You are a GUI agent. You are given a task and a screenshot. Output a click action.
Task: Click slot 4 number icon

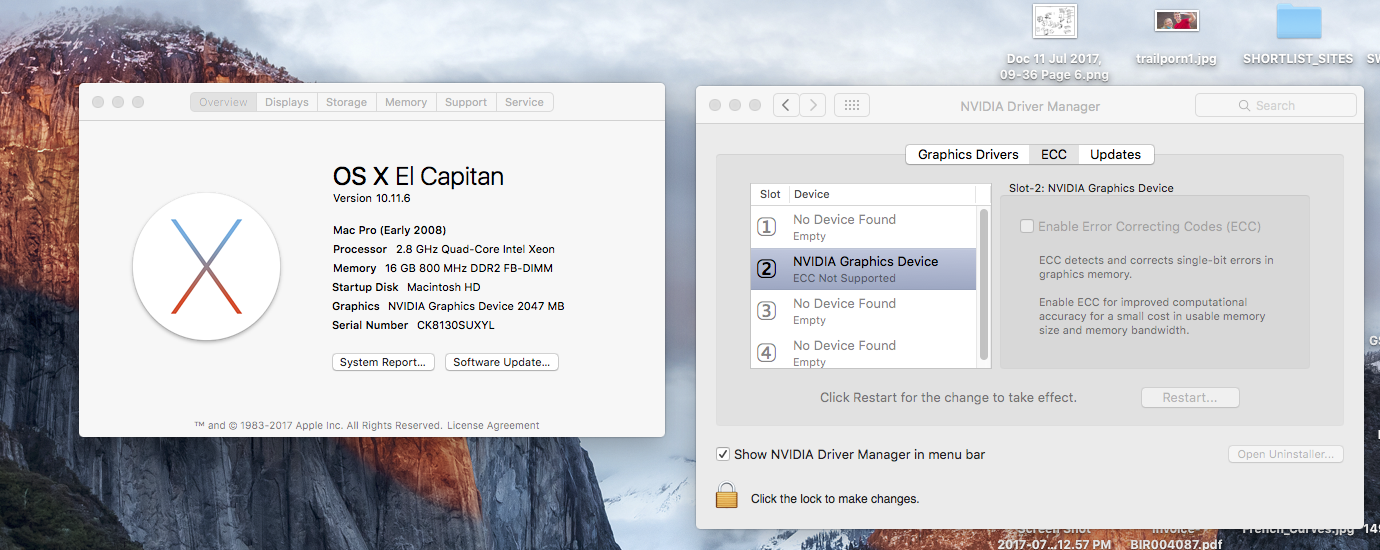[x=767, y=353]
